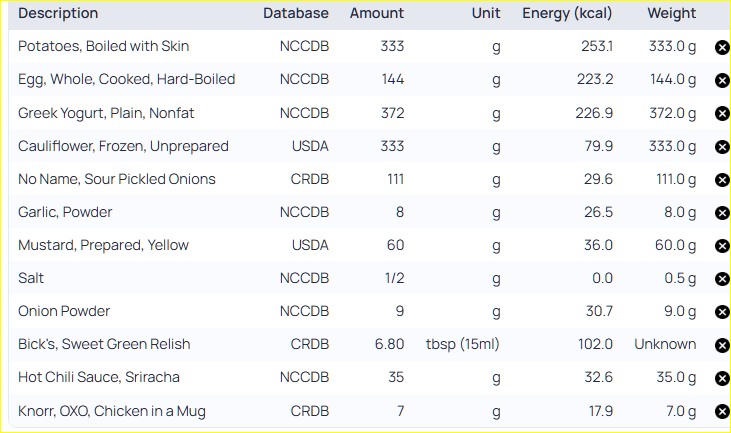Remove Greek Yogurt, Plain, Nonfat ingredient
The image size is (731, 433).
tap(722, 113)
